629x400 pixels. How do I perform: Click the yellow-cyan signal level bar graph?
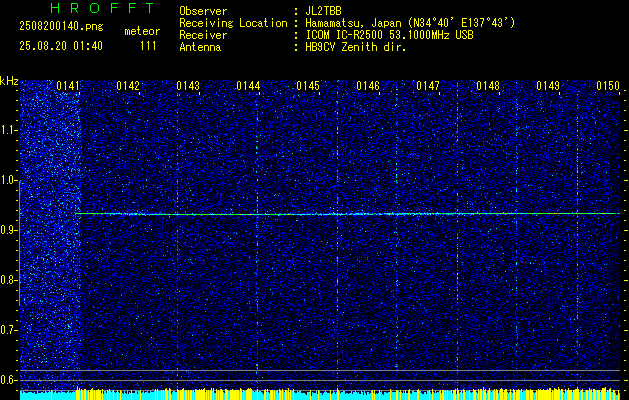(x=320, y=394)
